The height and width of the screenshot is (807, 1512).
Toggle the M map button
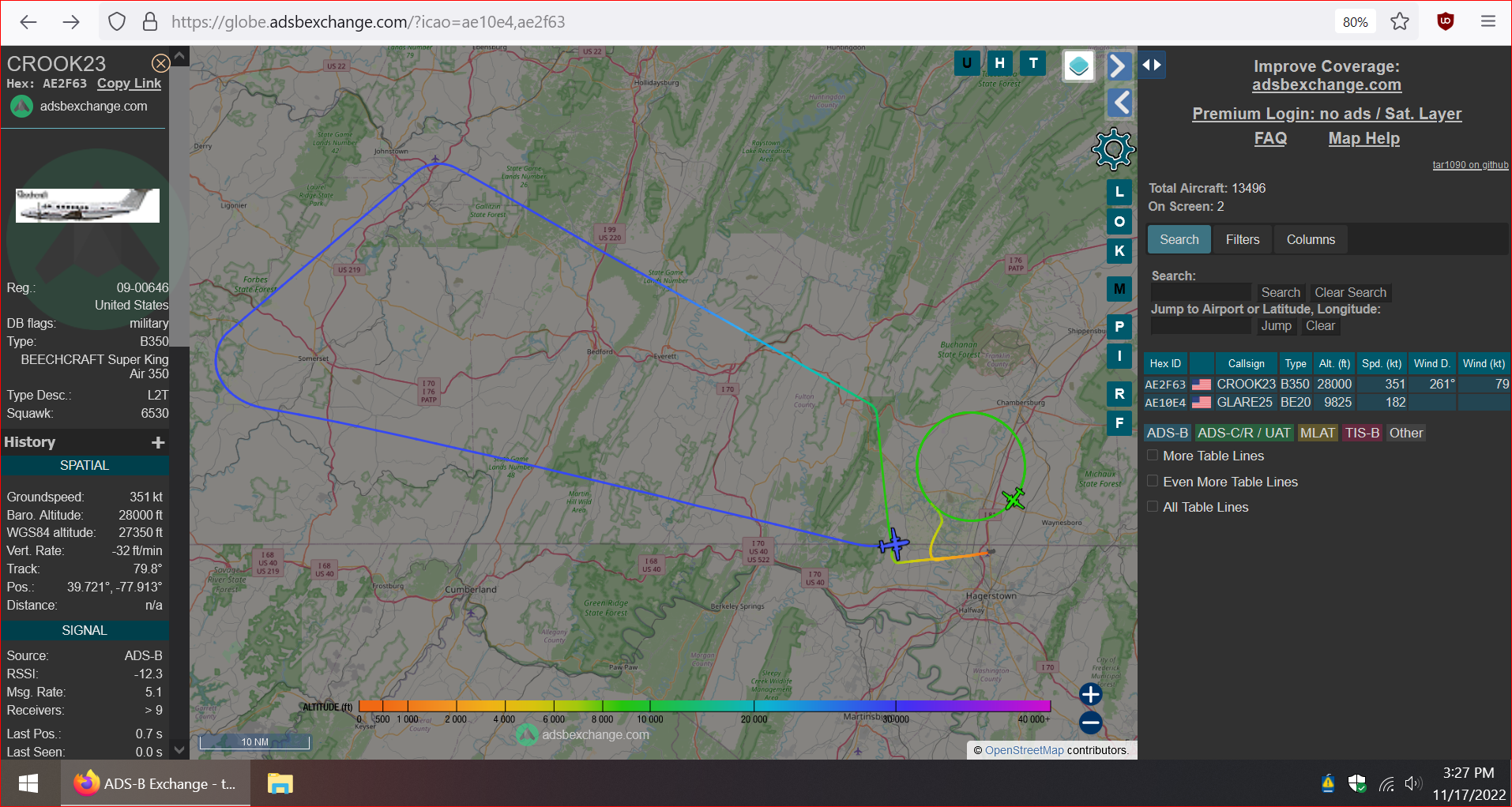(1119, 289)
